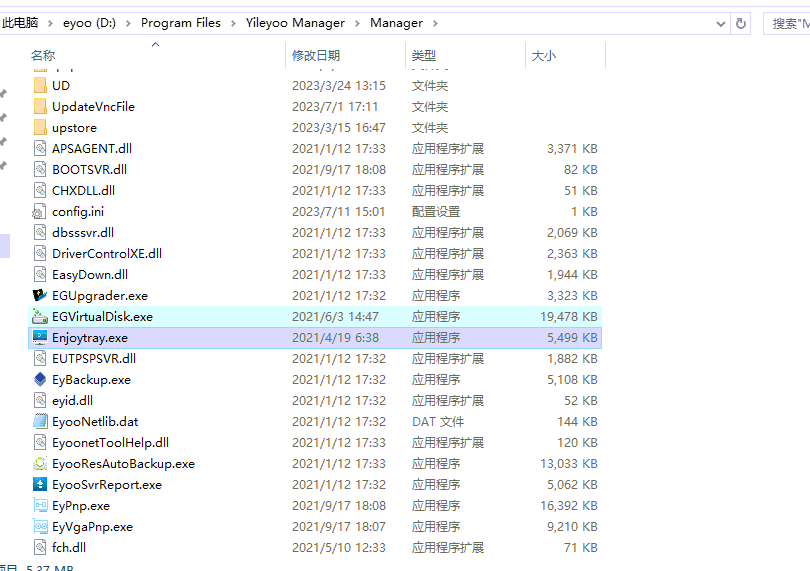Go to 此电脑 in the breadcrumb
The image size is (810, 571).
[x=20, y=23]
